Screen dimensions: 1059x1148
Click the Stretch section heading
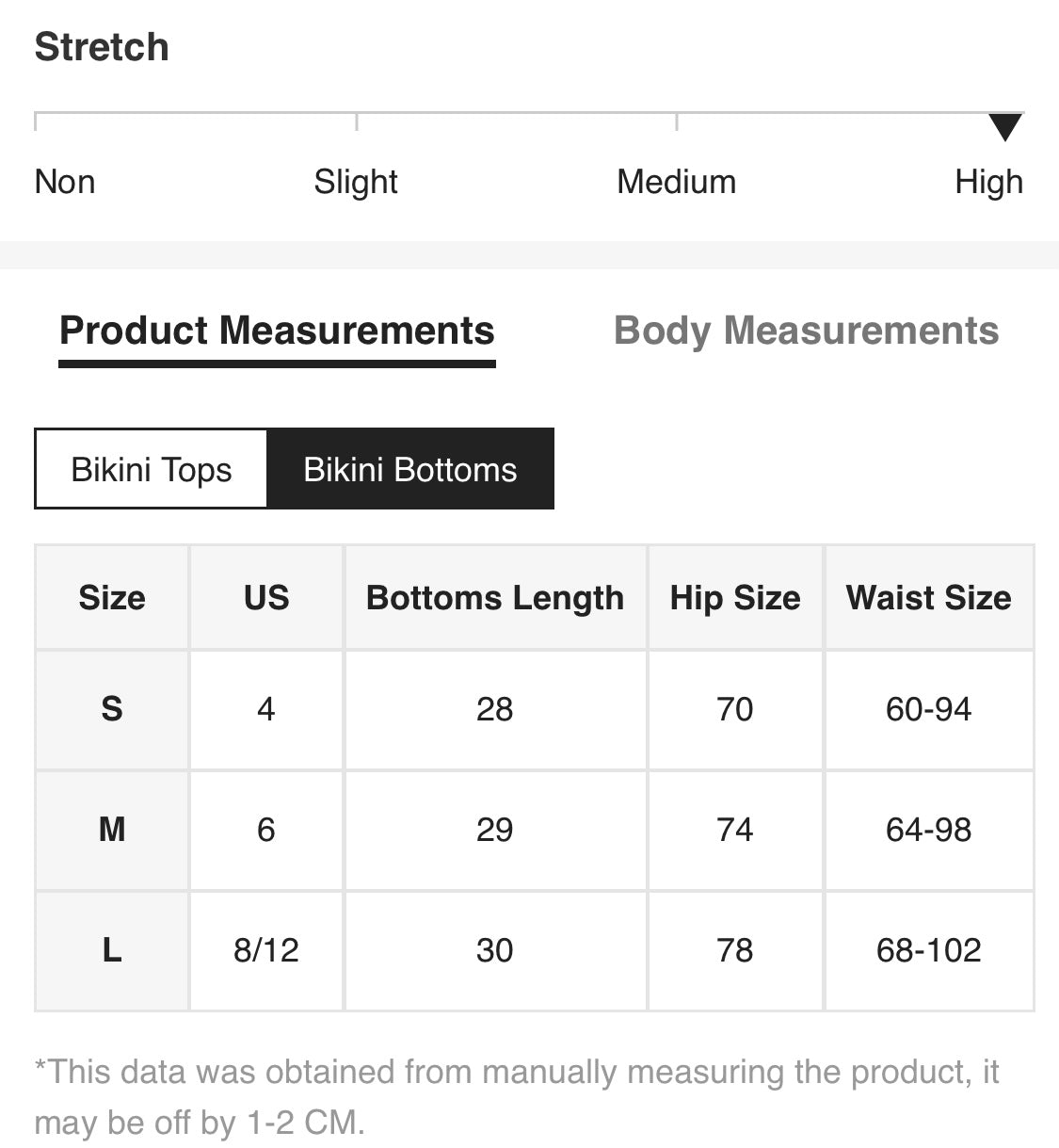102,47
